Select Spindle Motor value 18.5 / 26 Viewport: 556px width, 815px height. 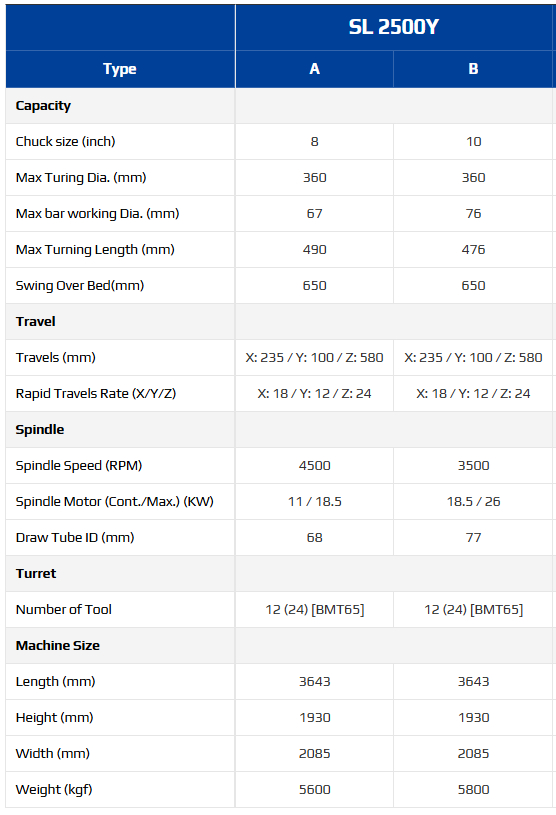(473, 502)
